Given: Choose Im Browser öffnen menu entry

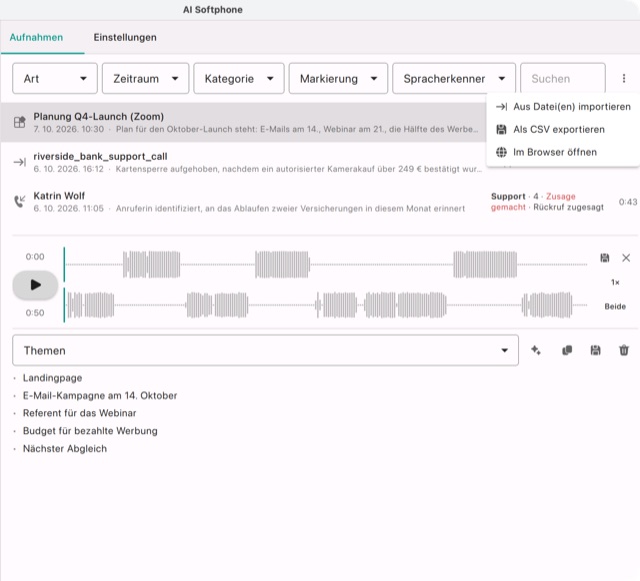Looking at the screenshot, I should coord(563,152).
